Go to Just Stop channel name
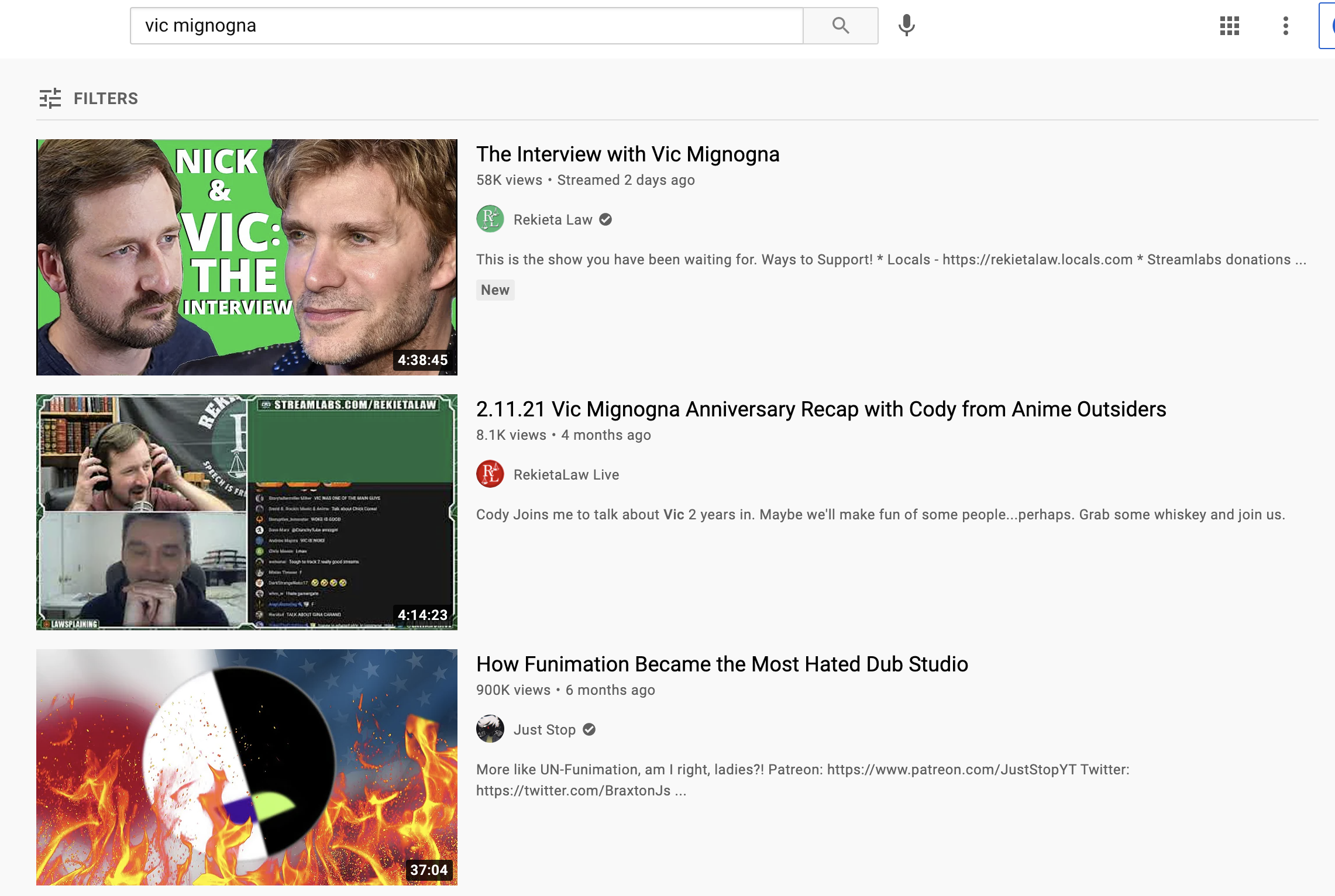 click(x=544, y=730)
